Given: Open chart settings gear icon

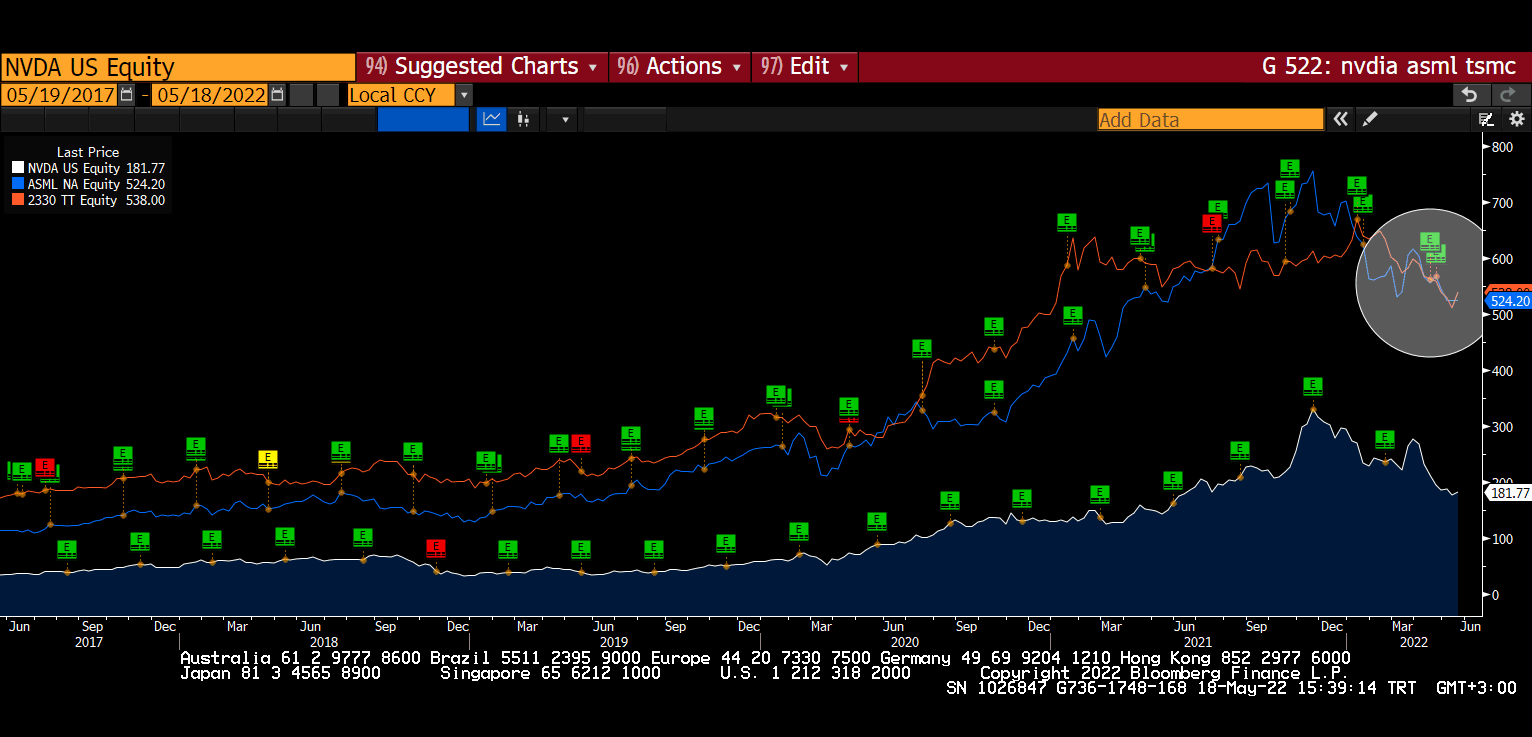Looking at the screenshot, I should point(1516,119).
